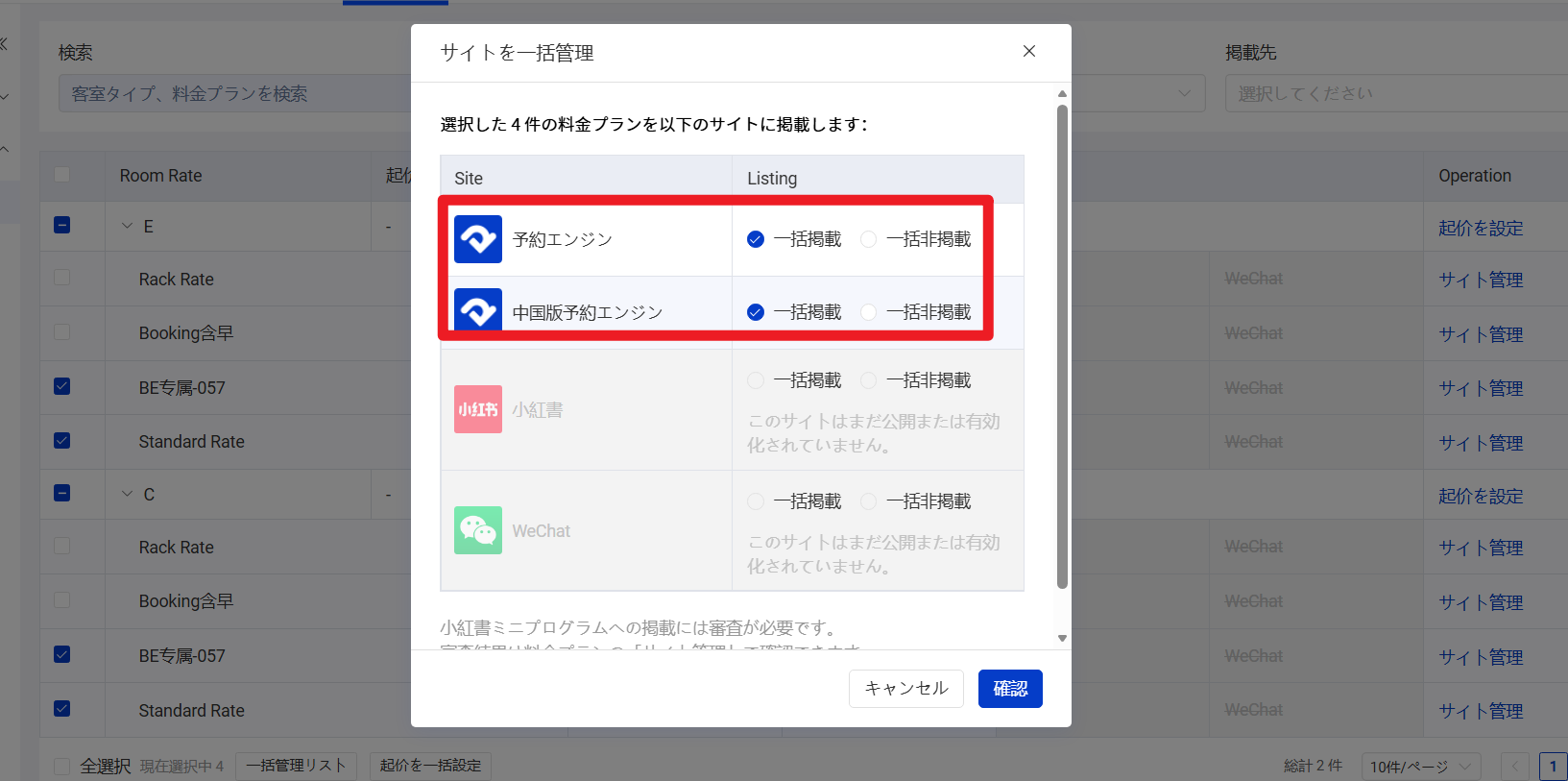1568x781 pixels.
Task: Select 一括掲載 for WeChat
Action: (756, 501)
